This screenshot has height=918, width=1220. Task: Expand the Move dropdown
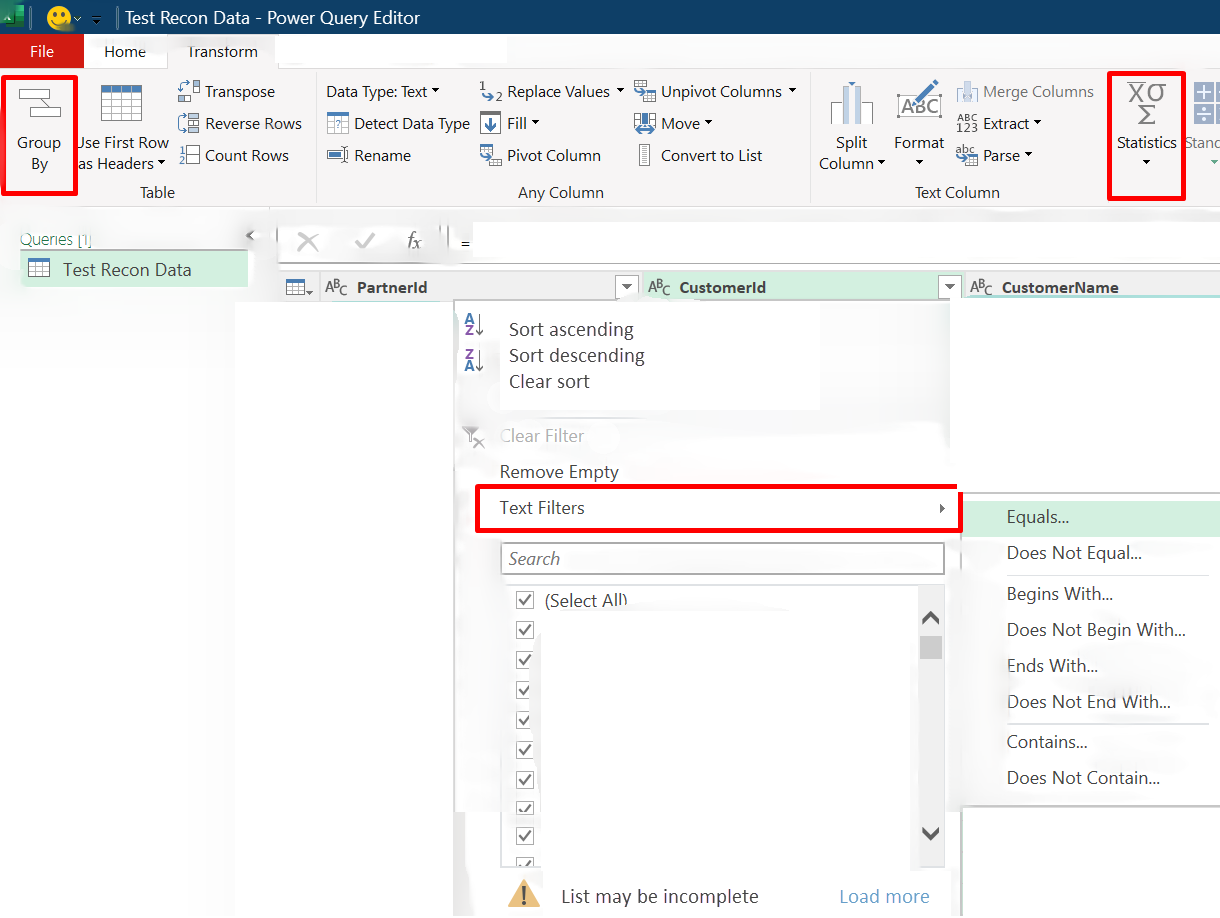click(673, 123)
